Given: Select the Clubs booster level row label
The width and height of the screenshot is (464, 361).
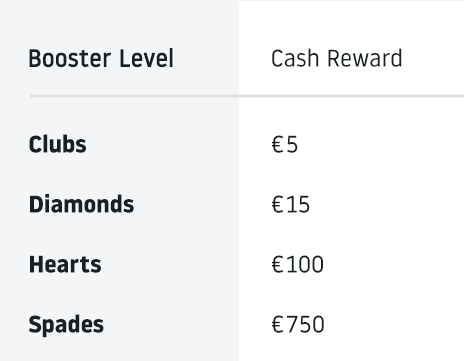Looking at the screenshot, I should tap(58, 144).
